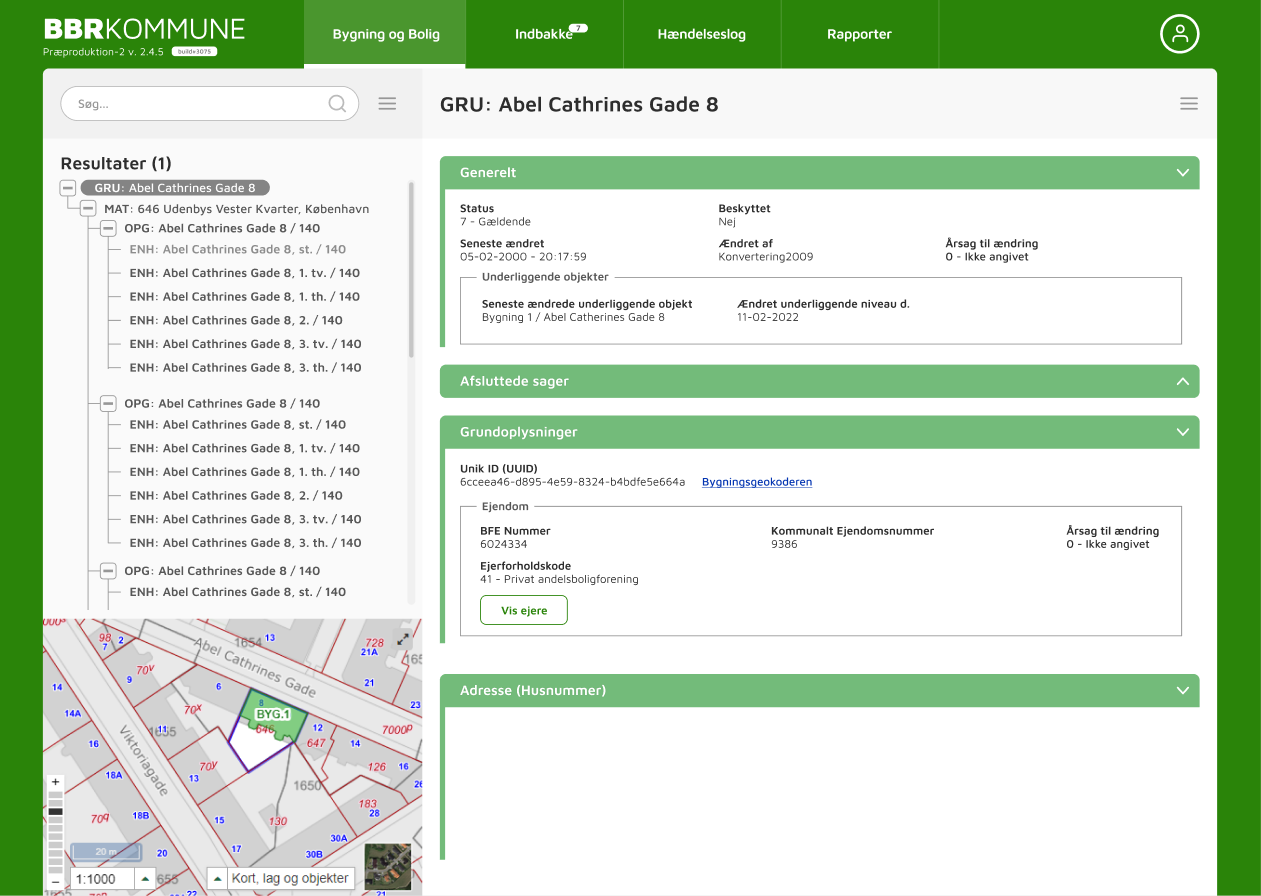Click the Vis ejere button
Viewport: 1261px width, 896px height.
coord(523,610)
